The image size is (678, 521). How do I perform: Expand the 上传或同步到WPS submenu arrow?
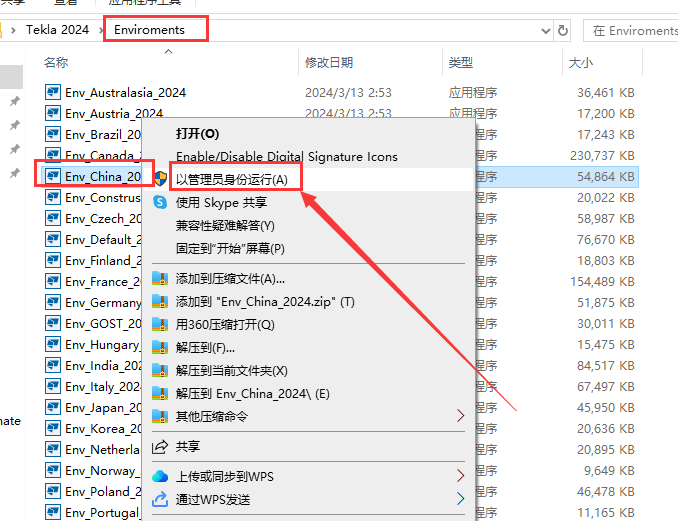[x=461, y=476]
